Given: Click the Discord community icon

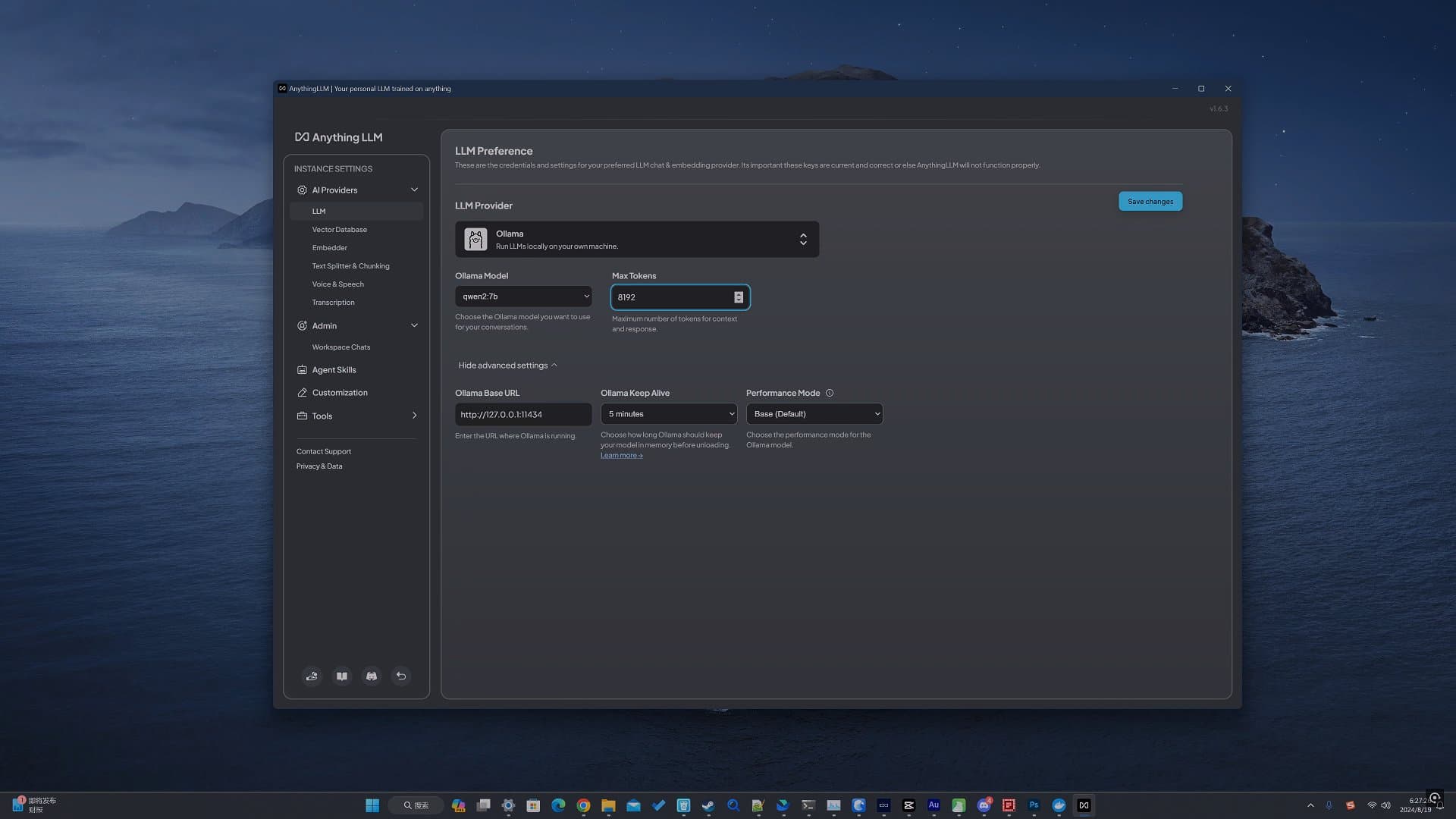Looking at the screenshot, I should tap(372, 676).
